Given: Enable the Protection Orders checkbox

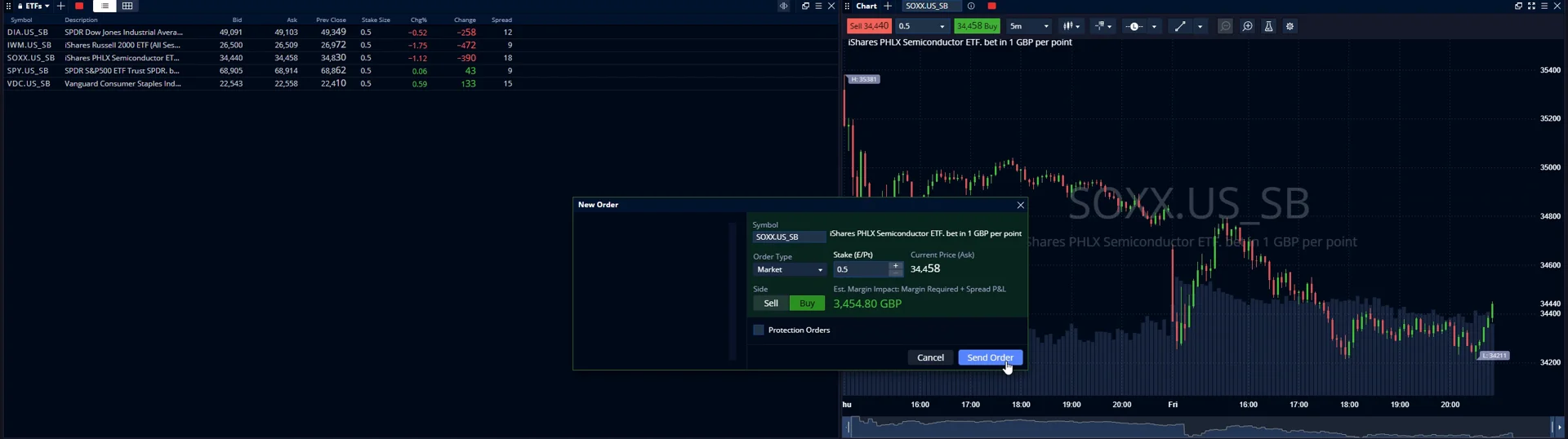Looking at the screenshot, I should click(759, 330).
